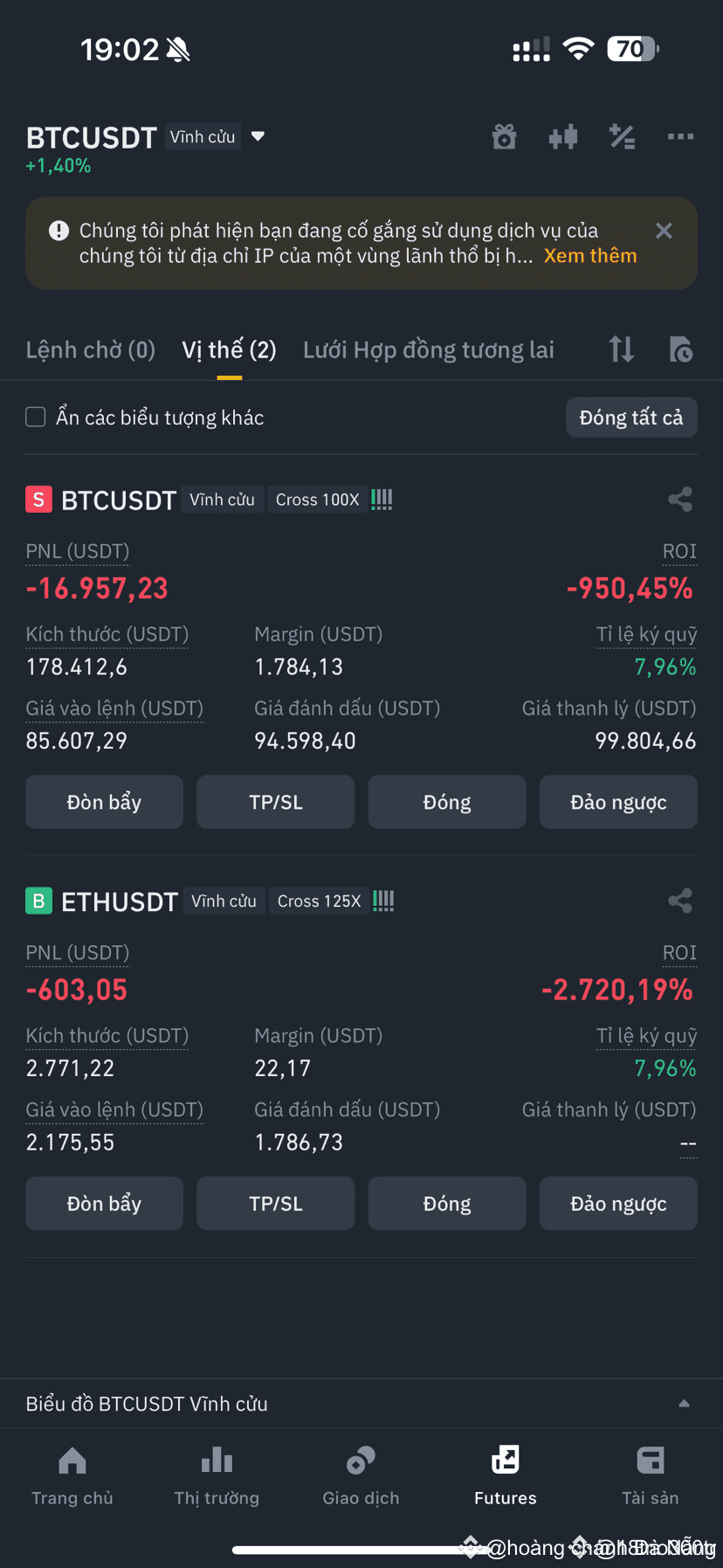
Task: Click the leverage bars icon beside Cross 100X
Action: (382, 499)
